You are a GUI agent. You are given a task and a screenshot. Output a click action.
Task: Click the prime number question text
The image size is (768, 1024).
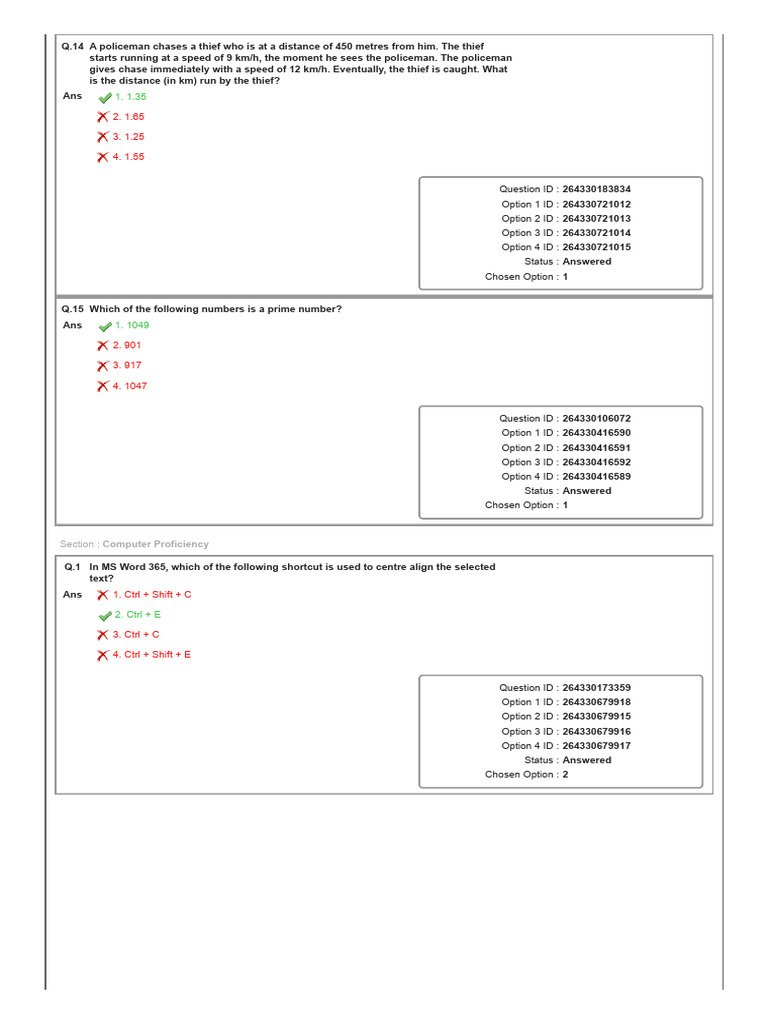pos(216,309)
